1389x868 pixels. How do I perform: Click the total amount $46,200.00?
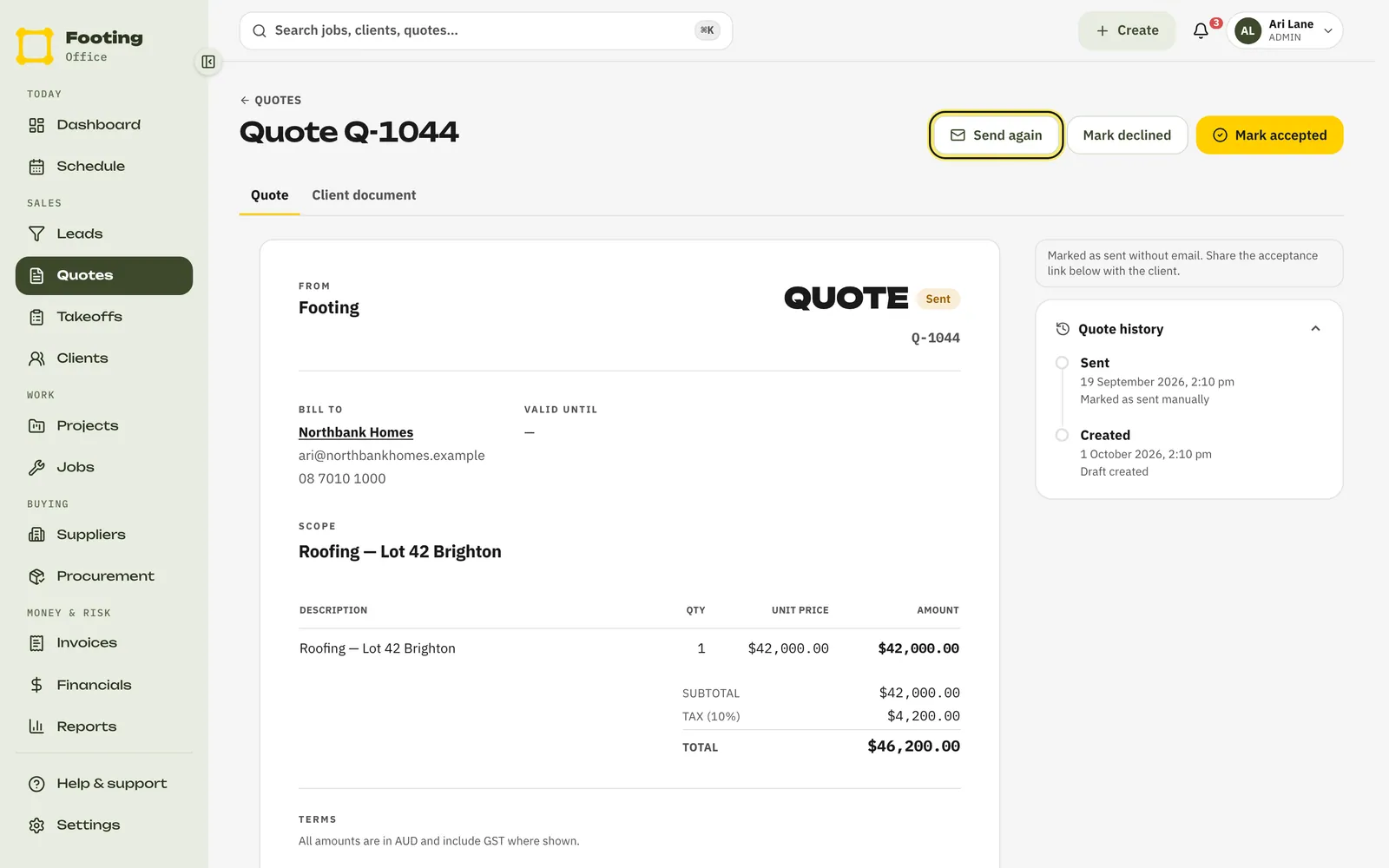coord(913,746)
